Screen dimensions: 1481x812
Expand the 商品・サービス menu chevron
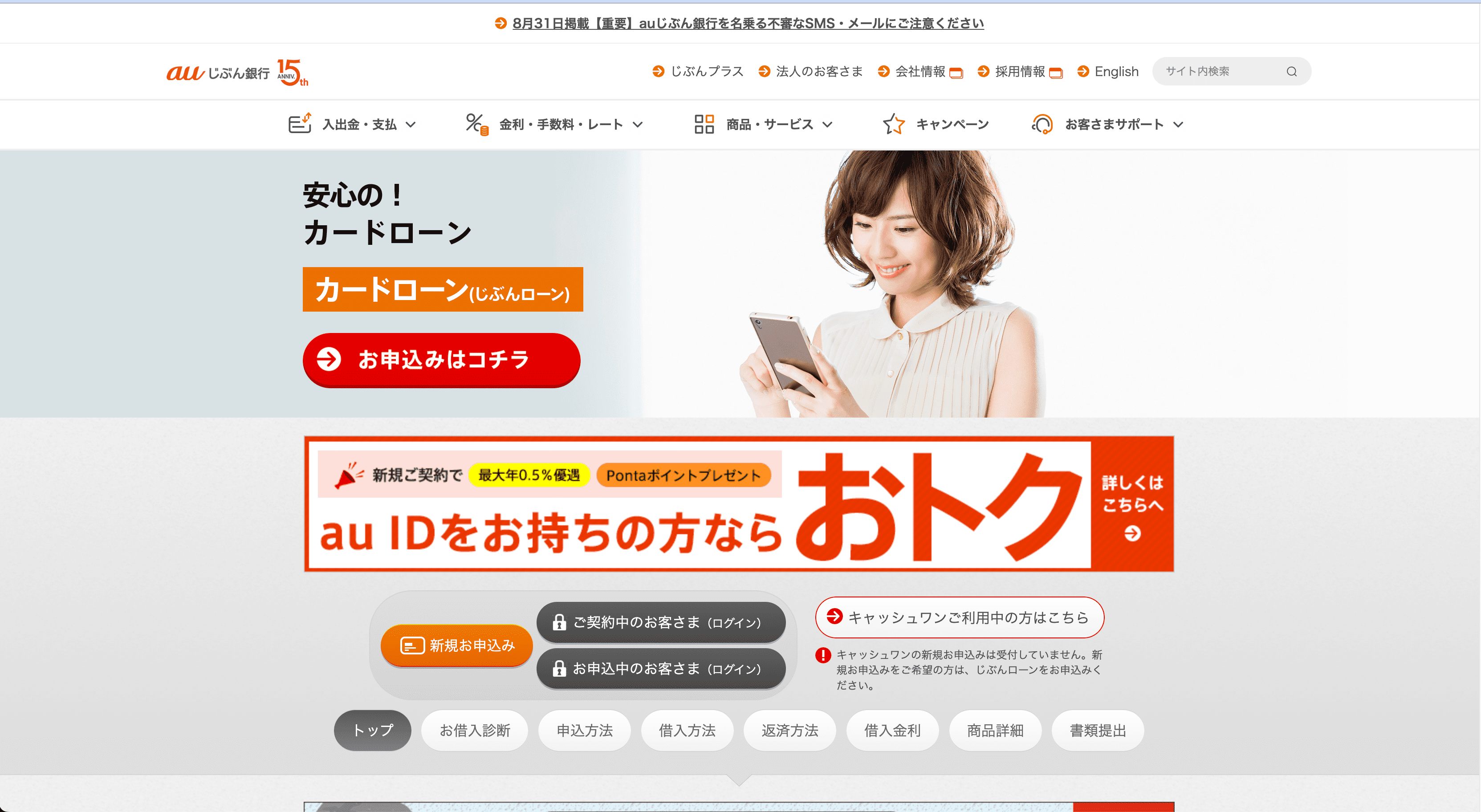[x=827, y=124]
